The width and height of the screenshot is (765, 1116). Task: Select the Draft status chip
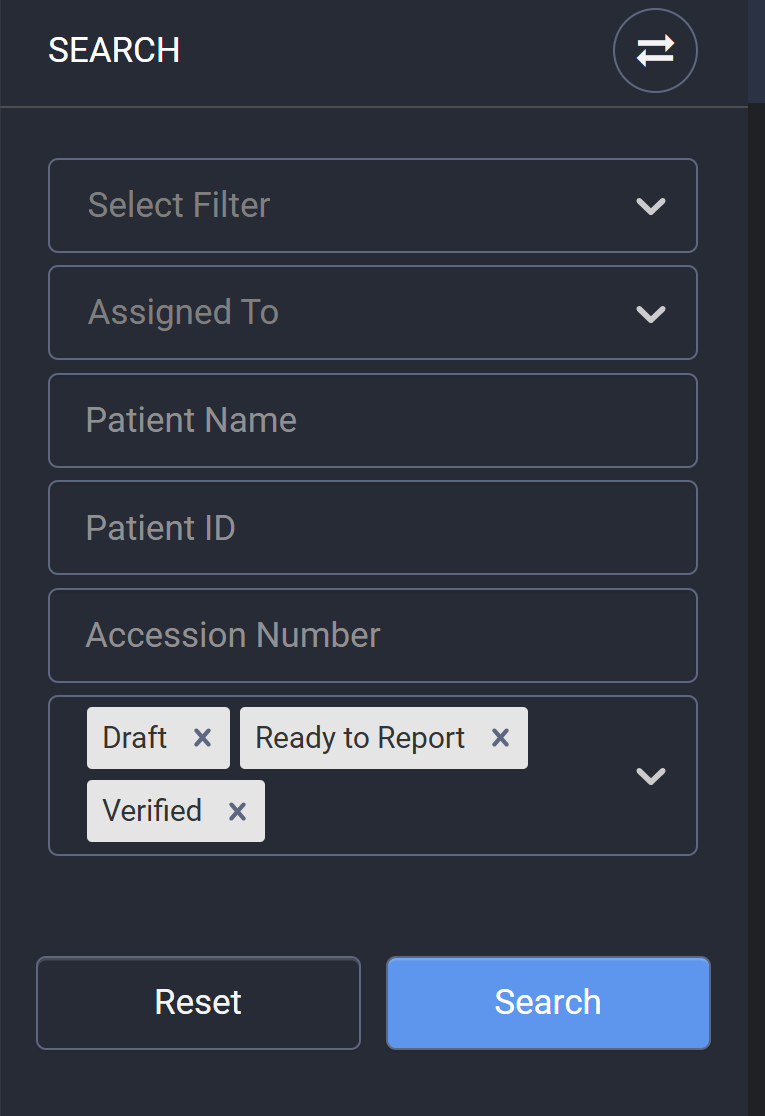[x=135, y=738]
